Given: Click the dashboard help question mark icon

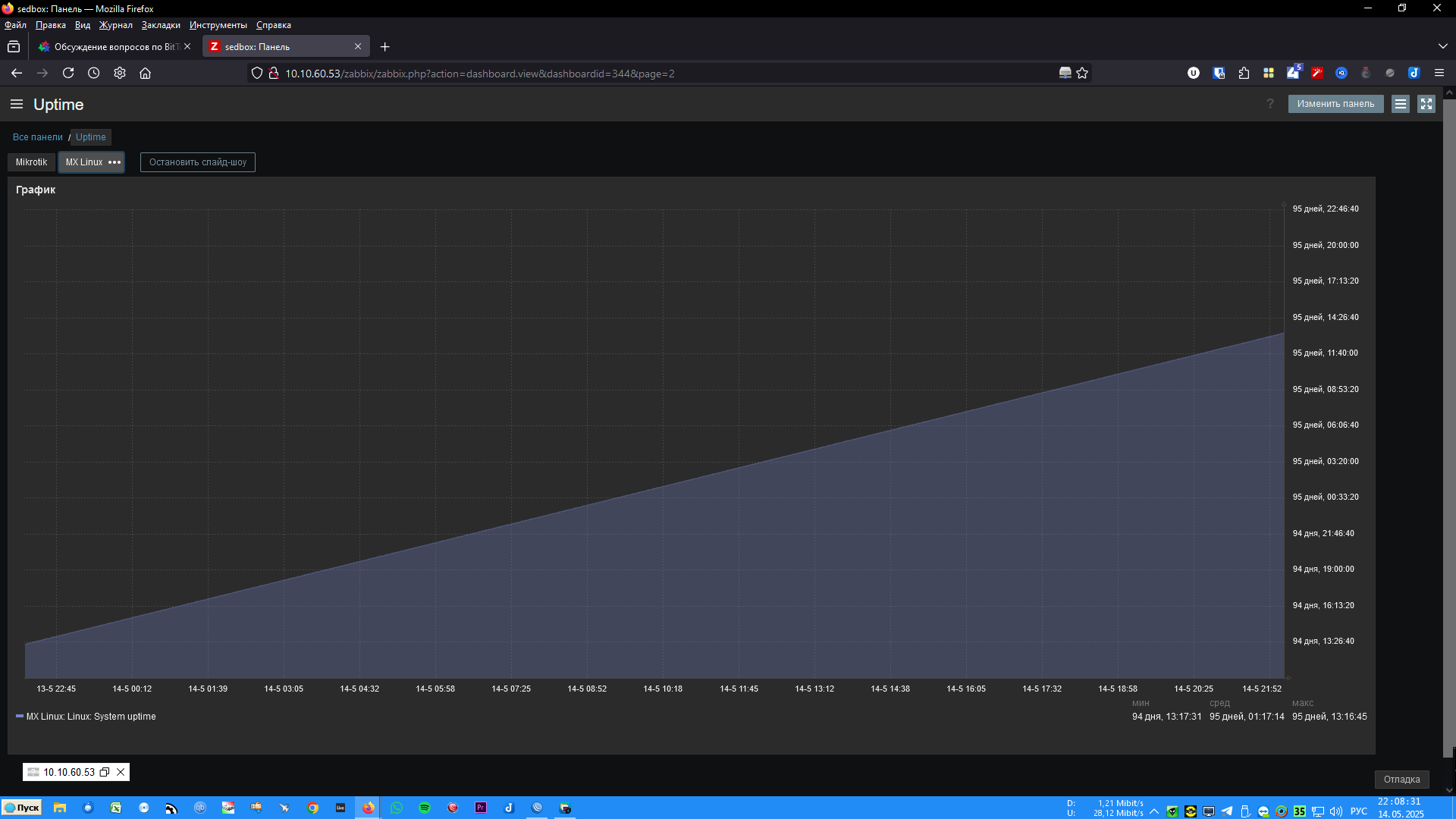Looking at the screenshot, I should 1270,104.
